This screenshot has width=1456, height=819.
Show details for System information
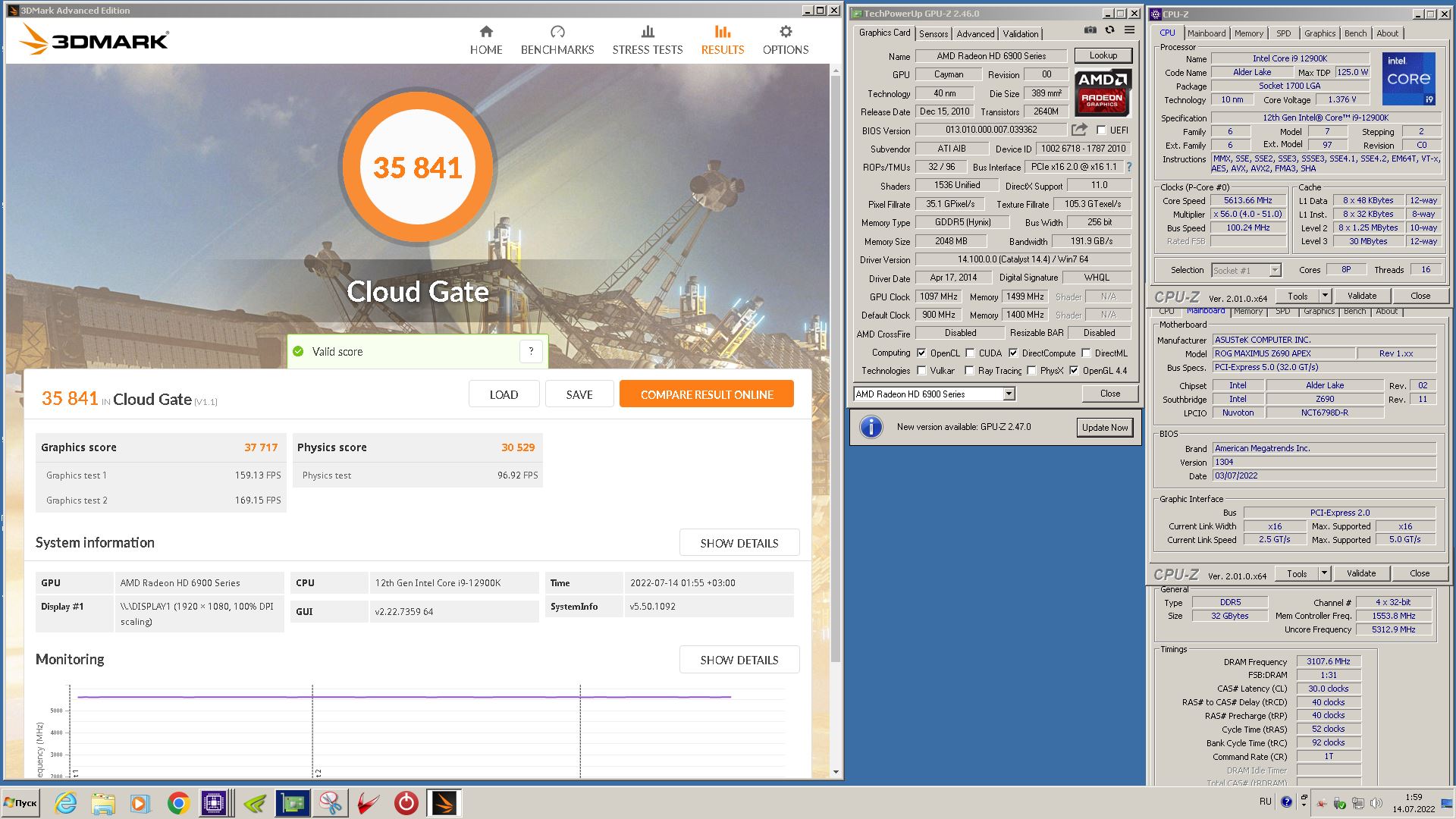coord(739,543)
